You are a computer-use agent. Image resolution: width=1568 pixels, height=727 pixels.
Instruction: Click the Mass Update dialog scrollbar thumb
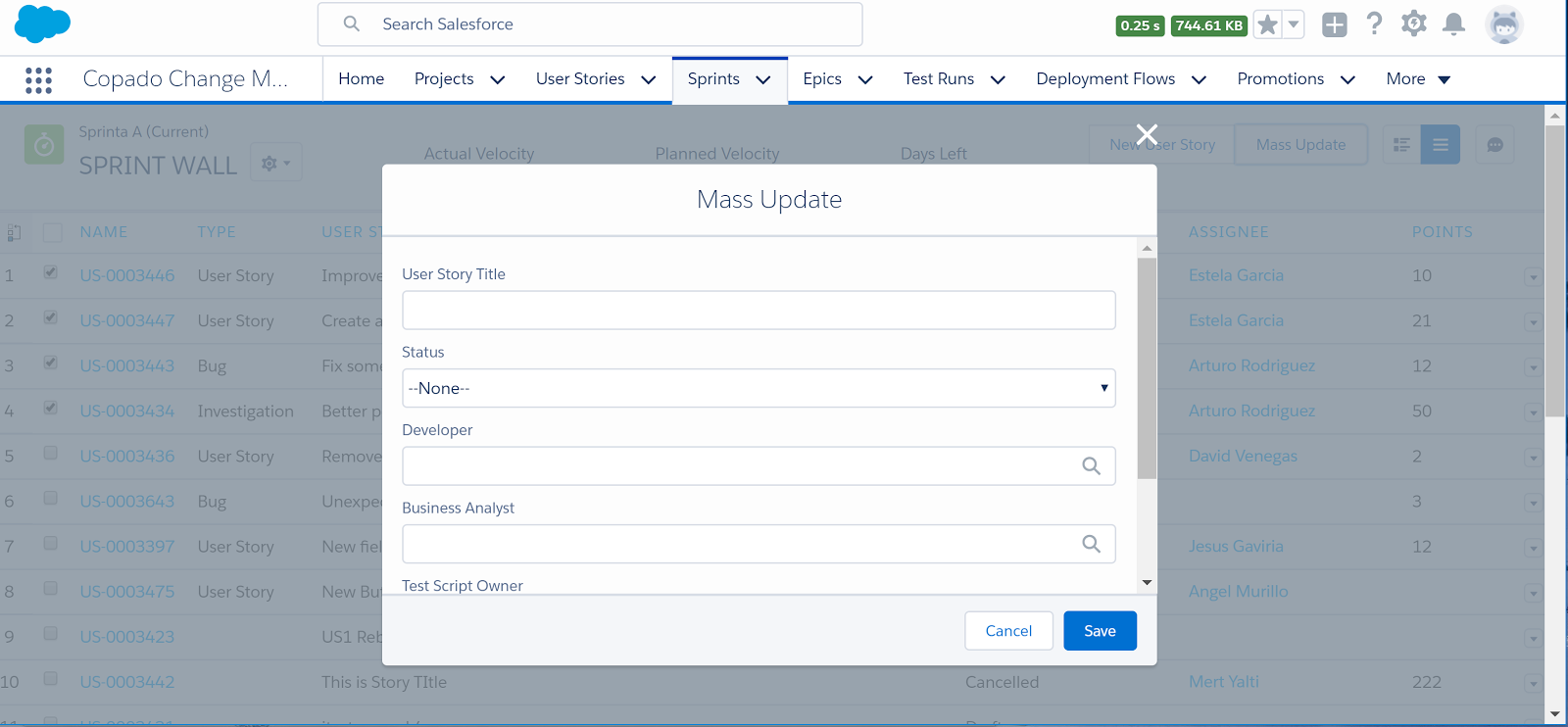[x=1147, y=368]
